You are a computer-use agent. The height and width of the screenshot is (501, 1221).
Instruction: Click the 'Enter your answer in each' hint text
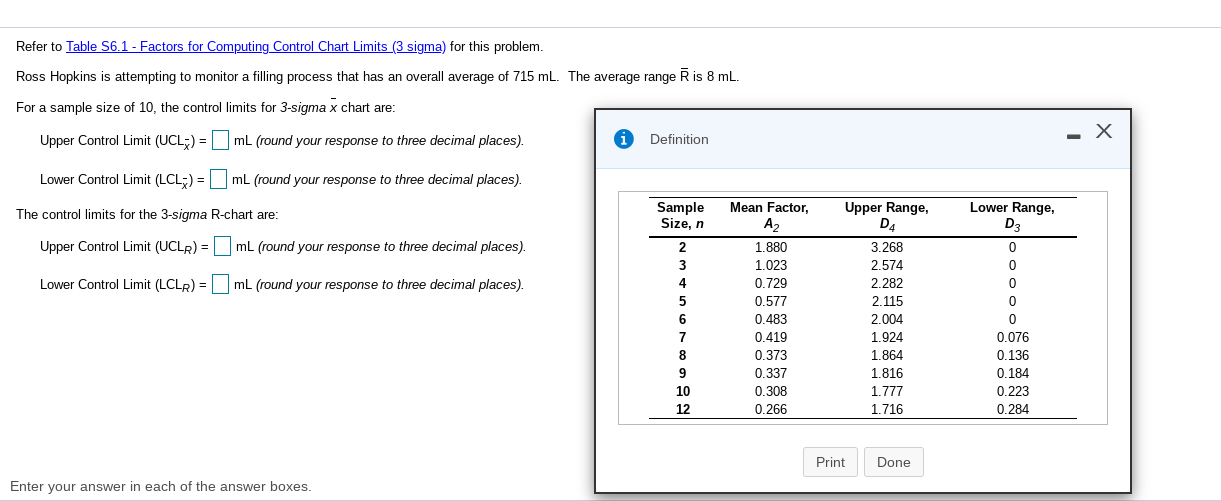pos(161,486)
